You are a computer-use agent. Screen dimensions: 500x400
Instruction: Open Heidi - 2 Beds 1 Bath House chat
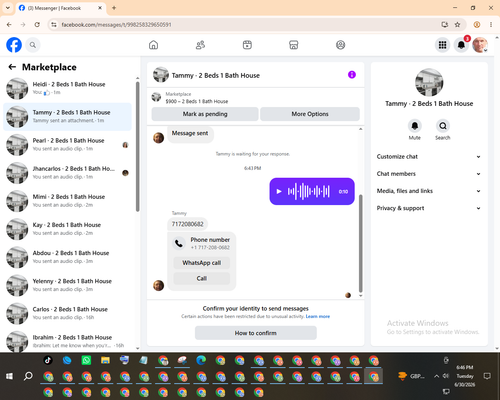point(67,88)
